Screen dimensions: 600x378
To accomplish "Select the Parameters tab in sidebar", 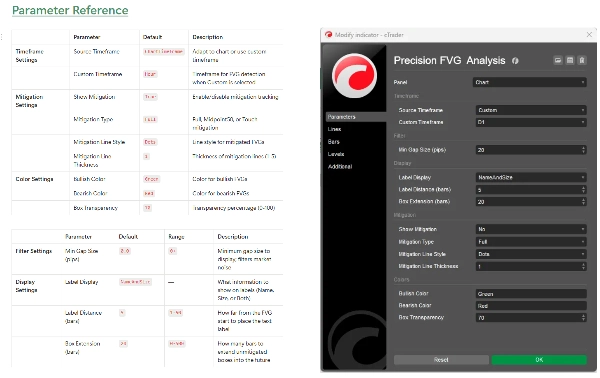I will click(x=355, y=117).
